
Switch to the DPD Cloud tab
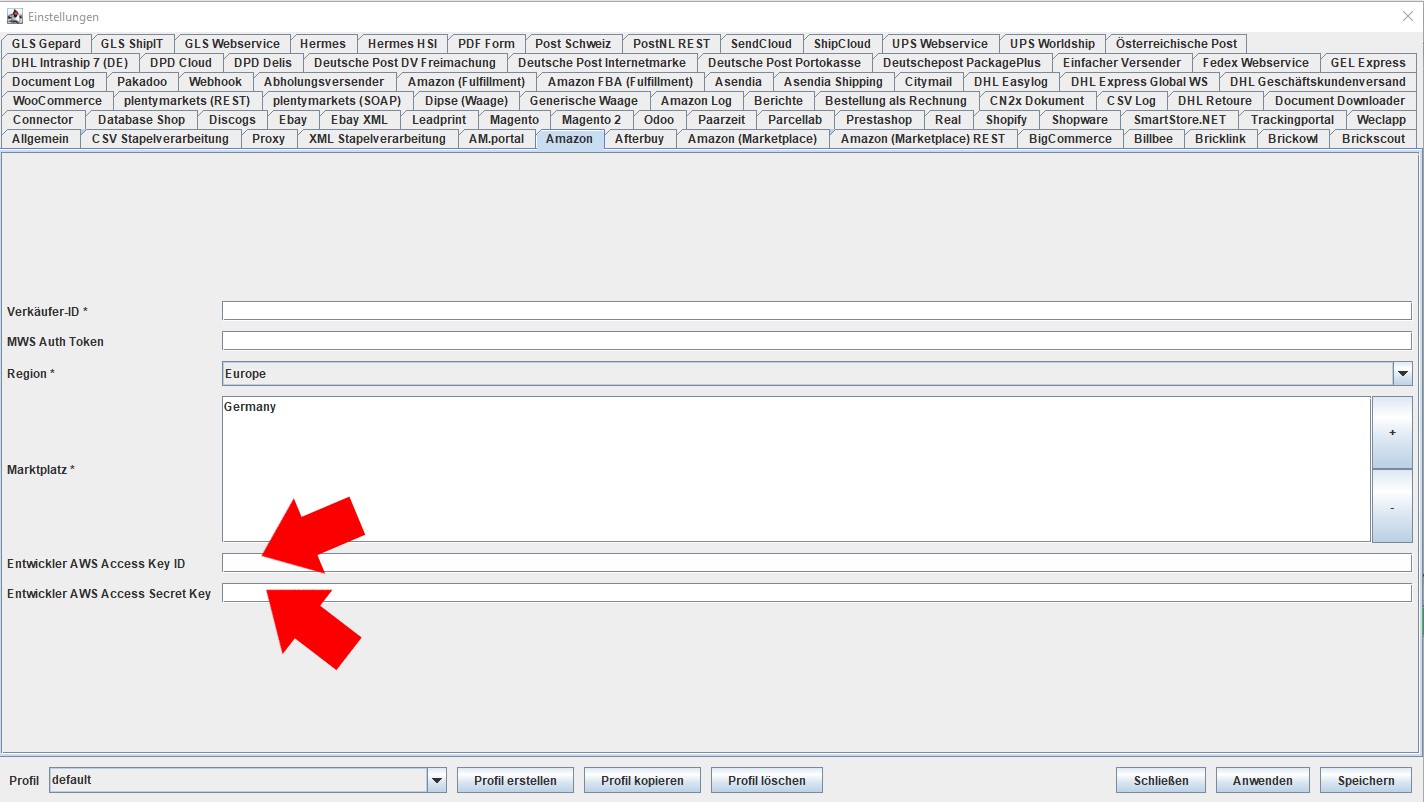coord(181,63)
